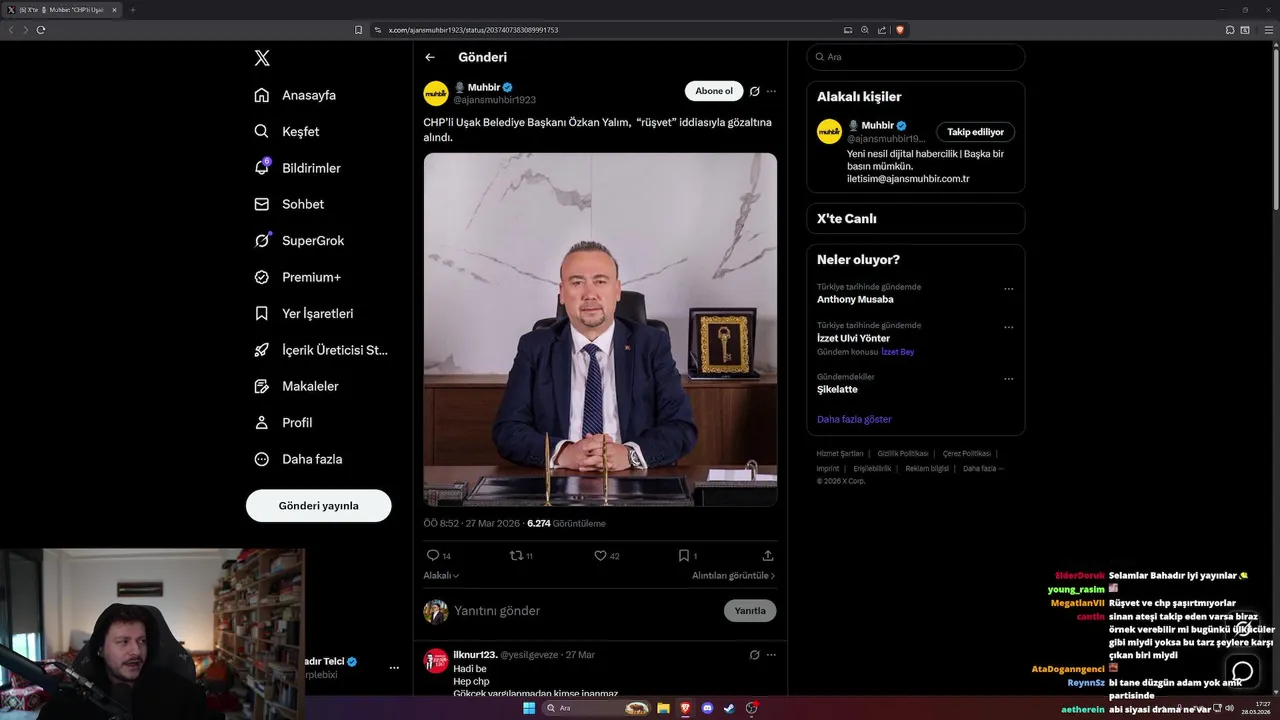Open the Keşfet explore page
The width and height of the screenshot is (1280, 720).
[x=287, y=131]
